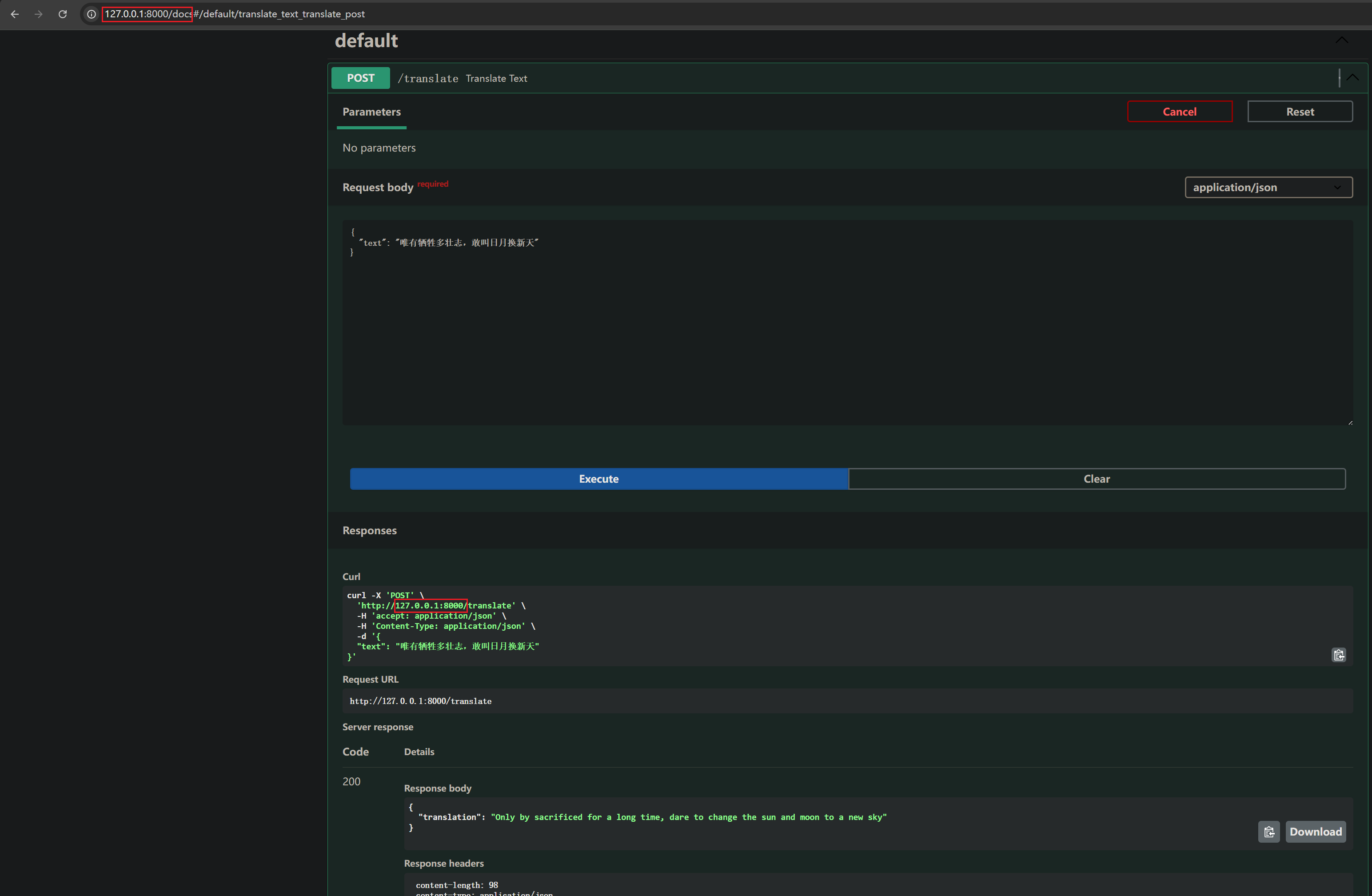The image size is (1372, 896).
Task: Reset the request body to its default
Action: 1300,112
